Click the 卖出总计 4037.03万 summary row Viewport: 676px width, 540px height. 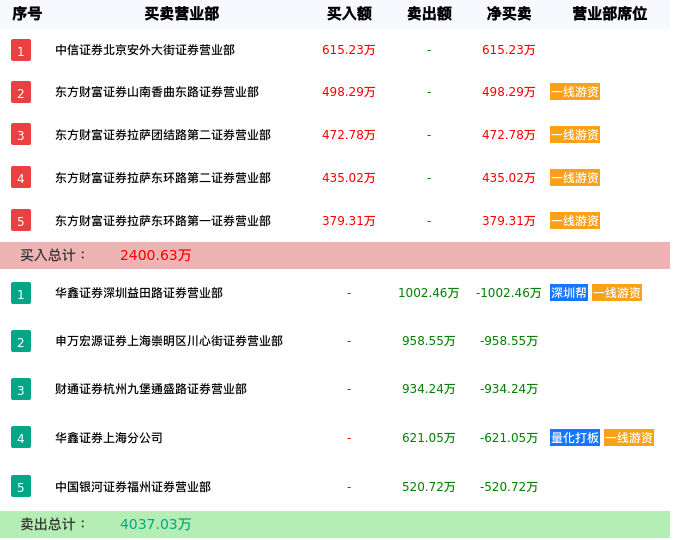(x=335, y=524)
